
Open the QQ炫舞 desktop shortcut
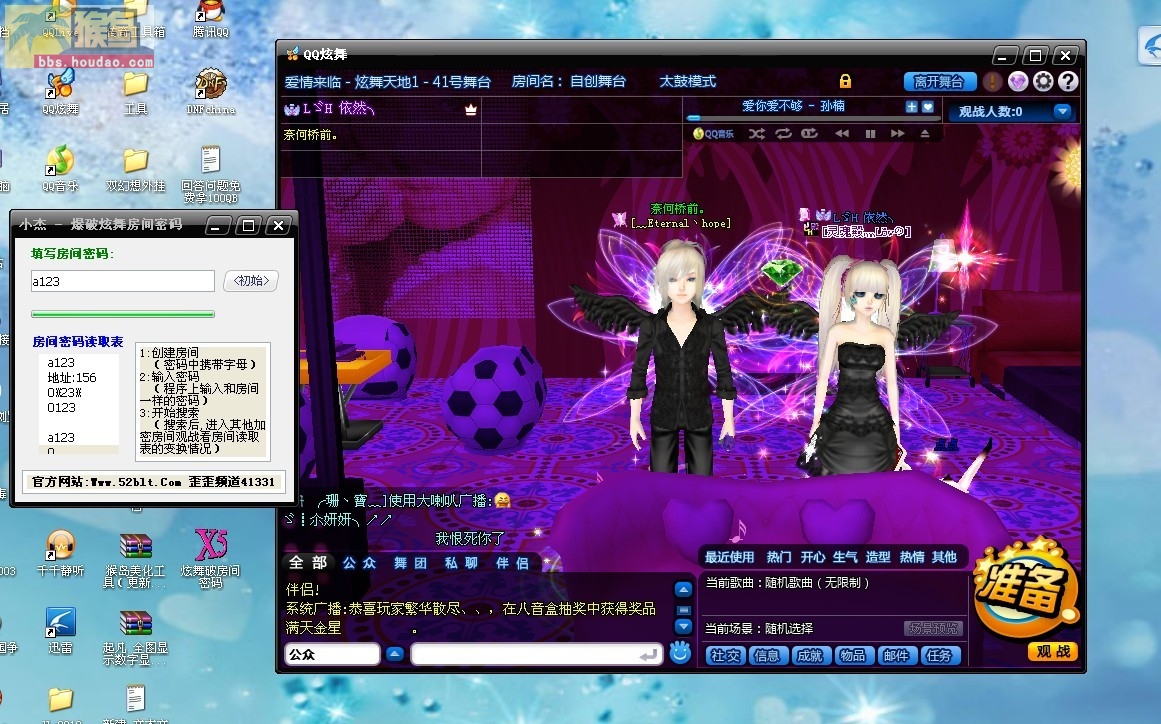click(x=61, y=91)
